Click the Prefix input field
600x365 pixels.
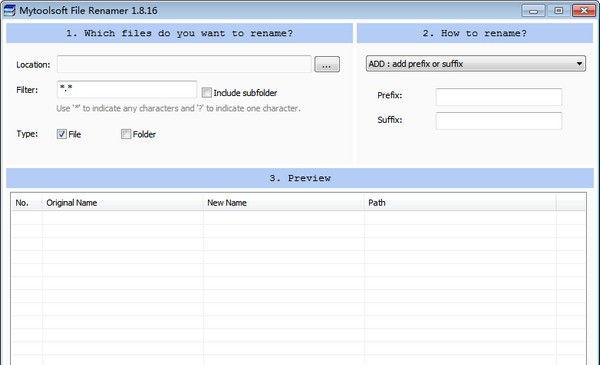click(499, 97)
